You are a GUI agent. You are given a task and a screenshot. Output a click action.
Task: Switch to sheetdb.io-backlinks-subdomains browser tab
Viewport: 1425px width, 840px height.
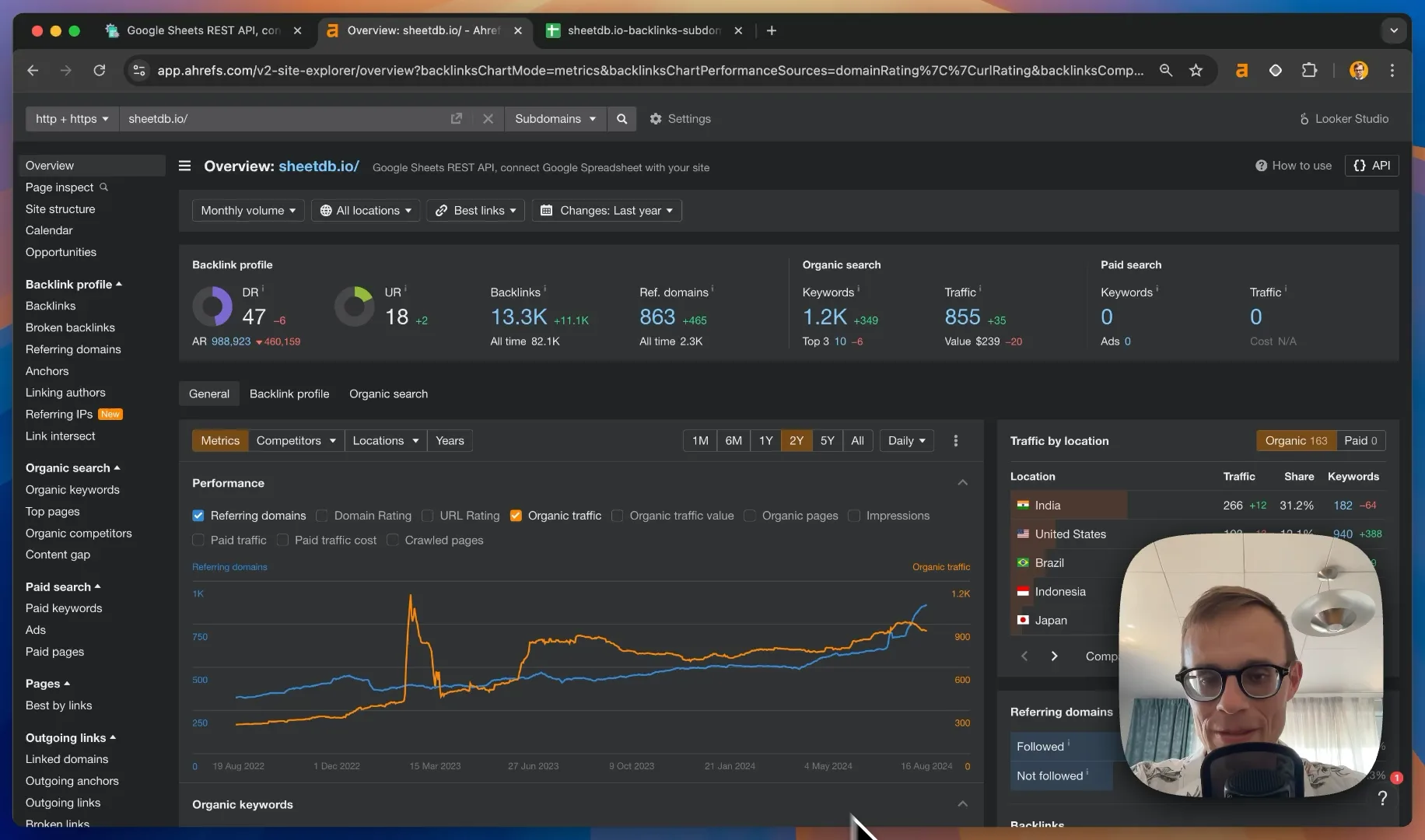pos(644,30)
